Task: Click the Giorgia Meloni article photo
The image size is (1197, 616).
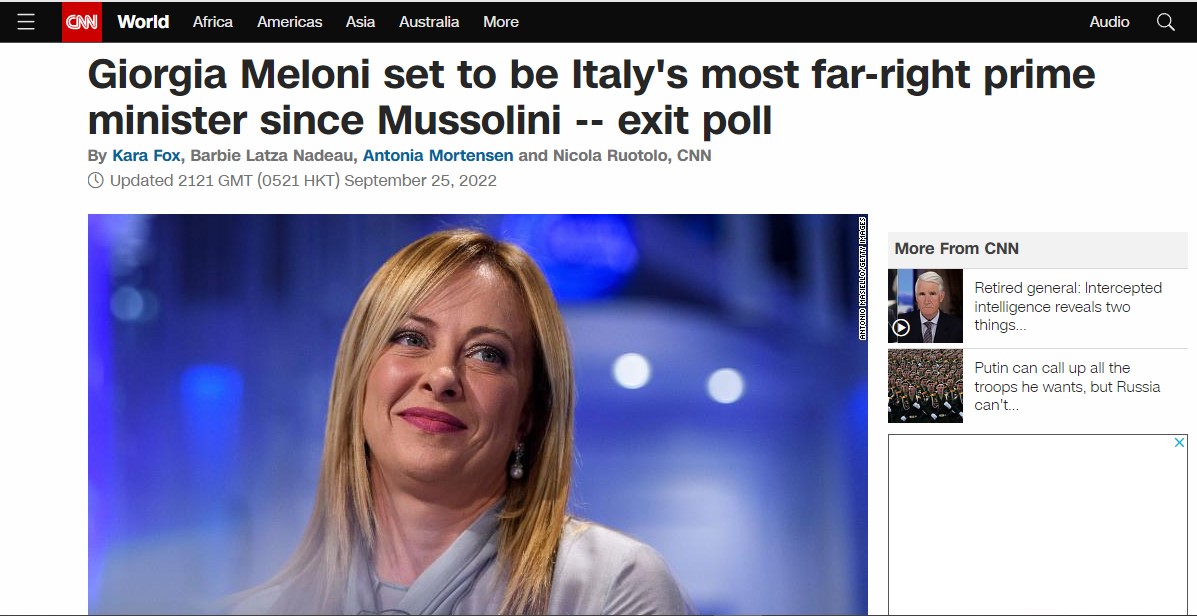Action: 477,414
